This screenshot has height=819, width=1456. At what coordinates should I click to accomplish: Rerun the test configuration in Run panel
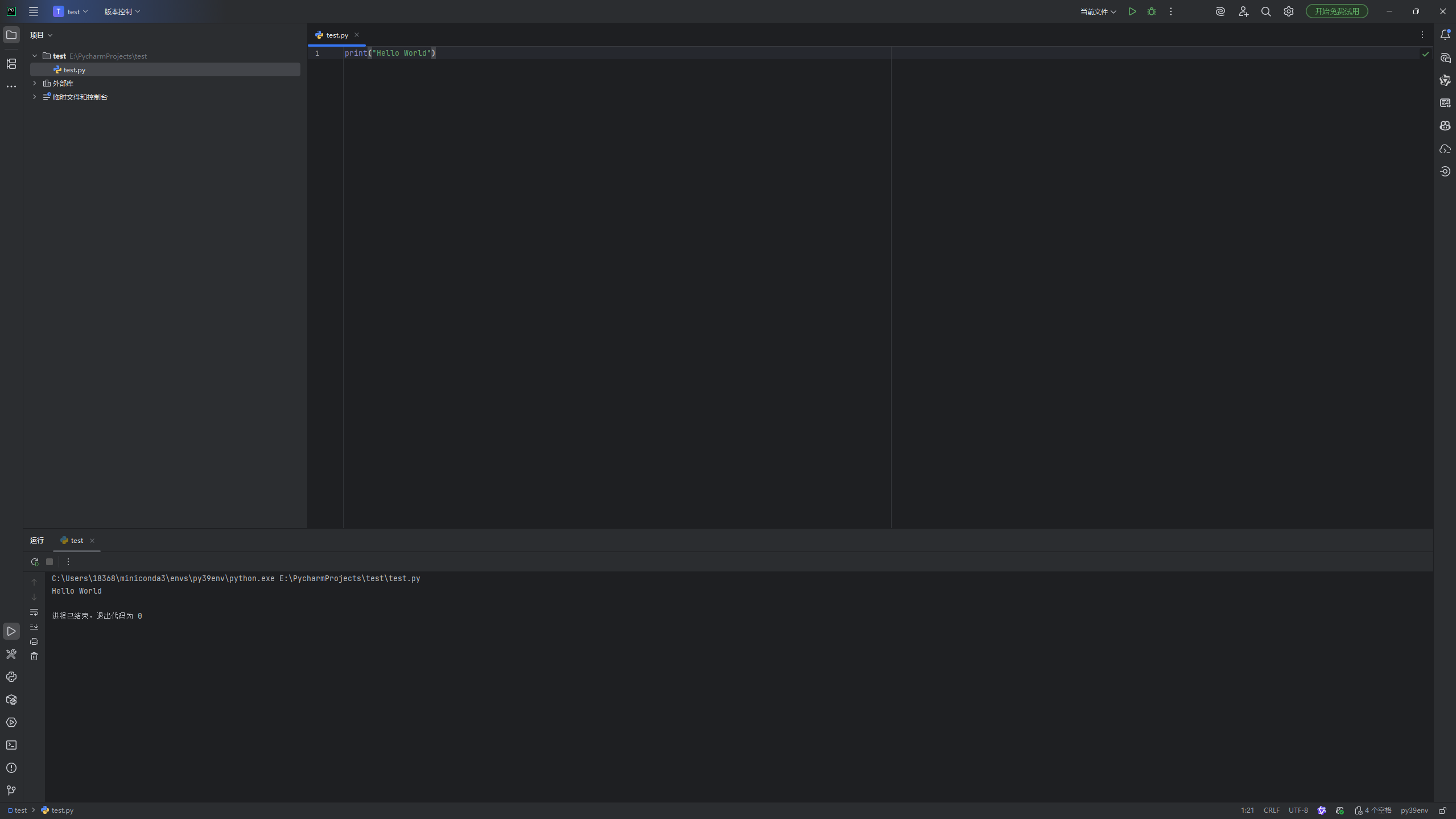tap(35, 562)
